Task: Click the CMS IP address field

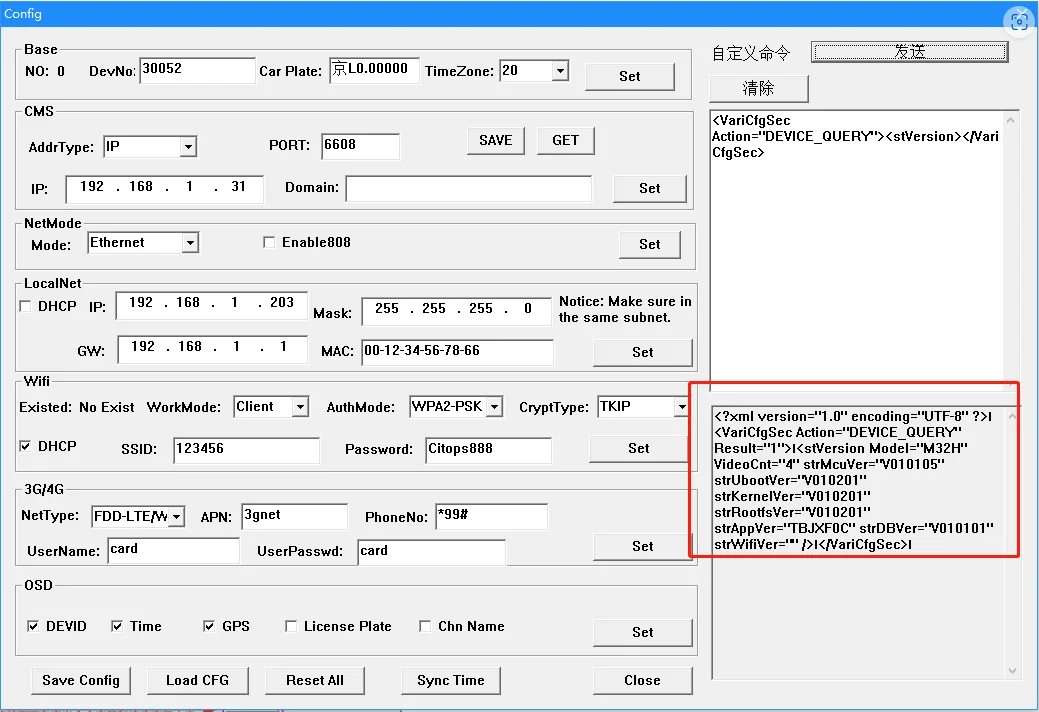Action: [x=164, y=188]
